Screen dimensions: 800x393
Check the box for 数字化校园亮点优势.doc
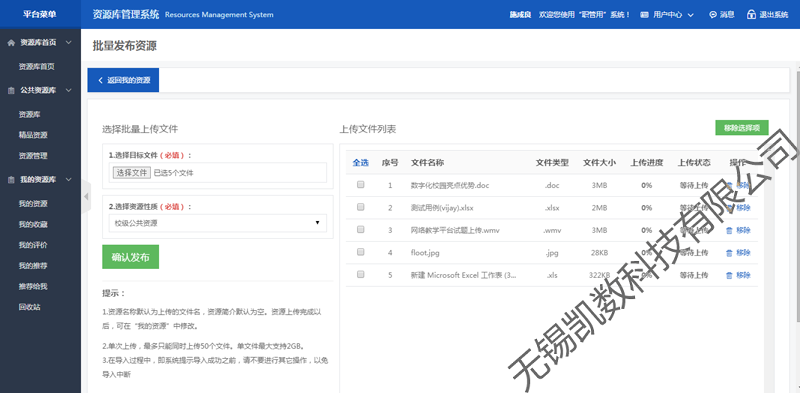361,185
